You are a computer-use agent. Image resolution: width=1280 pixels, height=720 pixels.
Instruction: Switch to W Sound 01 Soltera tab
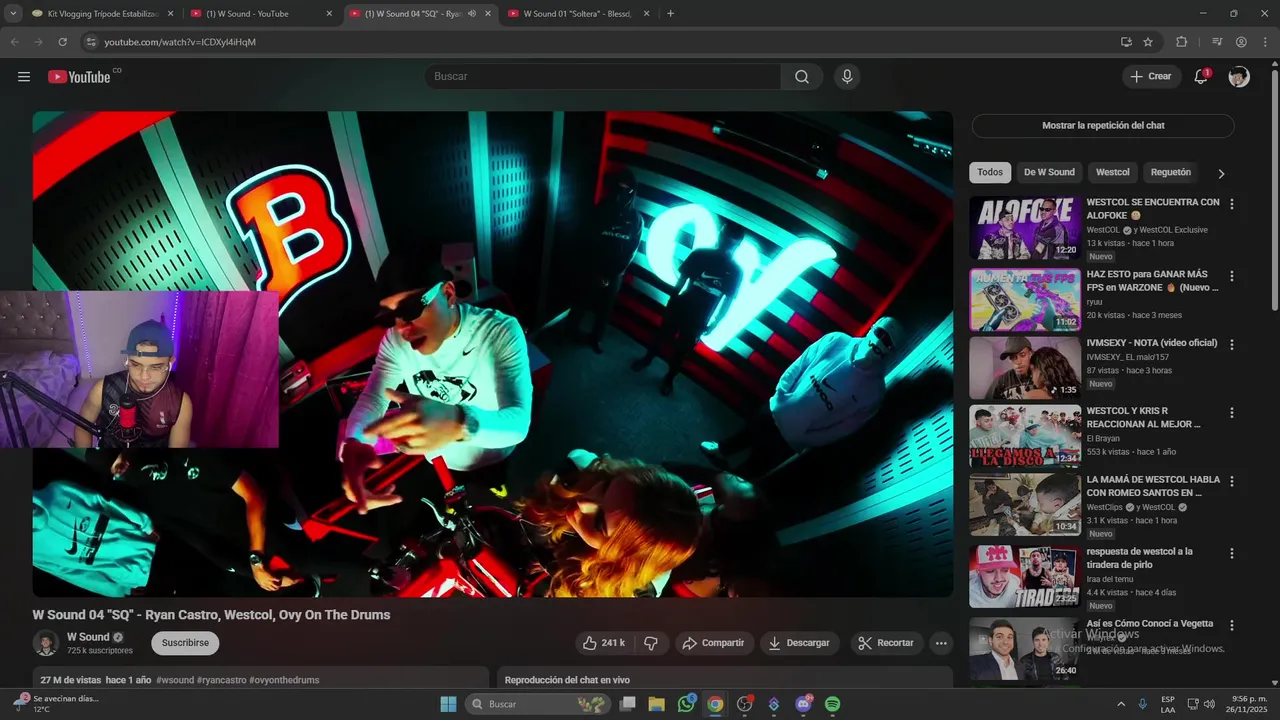[x=578, y=14]
